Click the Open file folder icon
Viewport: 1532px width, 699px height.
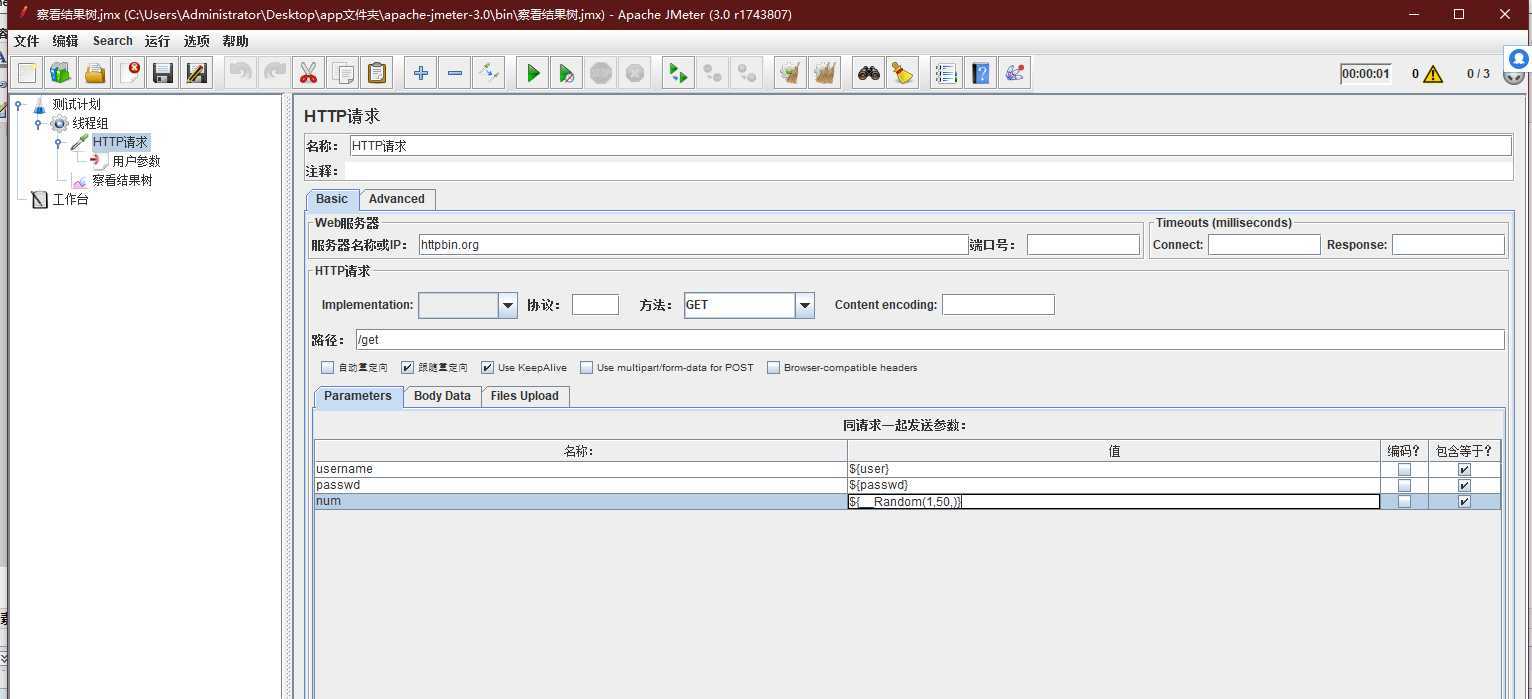click(95, 73)
